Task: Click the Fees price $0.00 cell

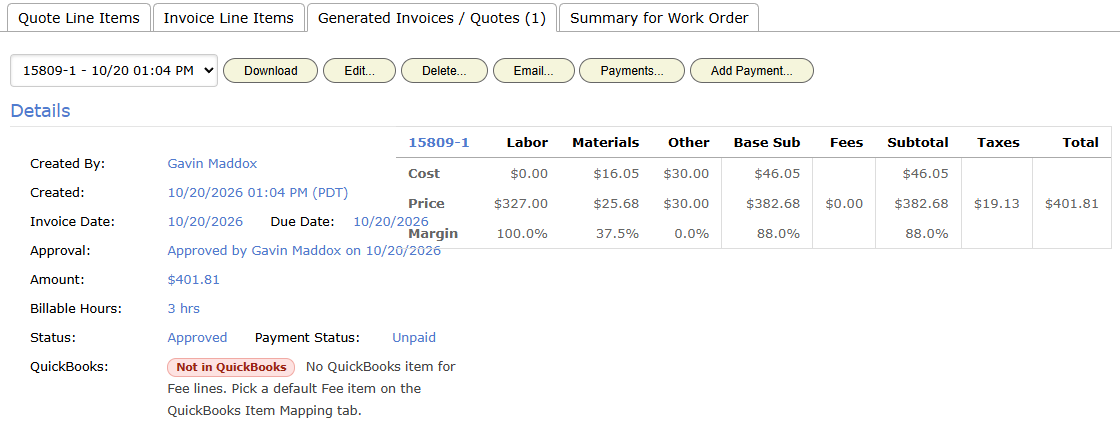Action: coord(844,204)
